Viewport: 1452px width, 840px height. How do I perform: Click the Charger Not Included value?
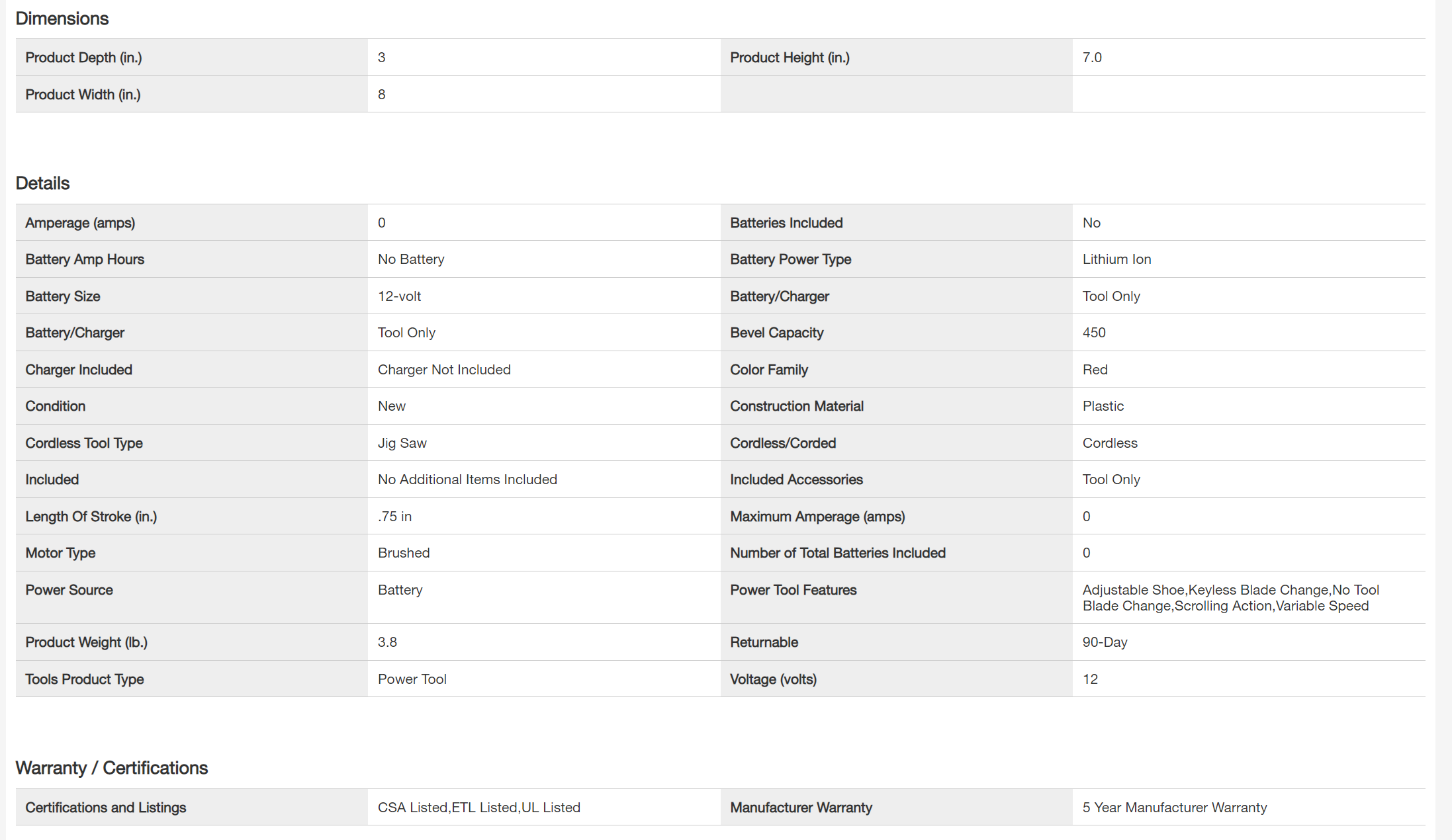pos(444,370)
